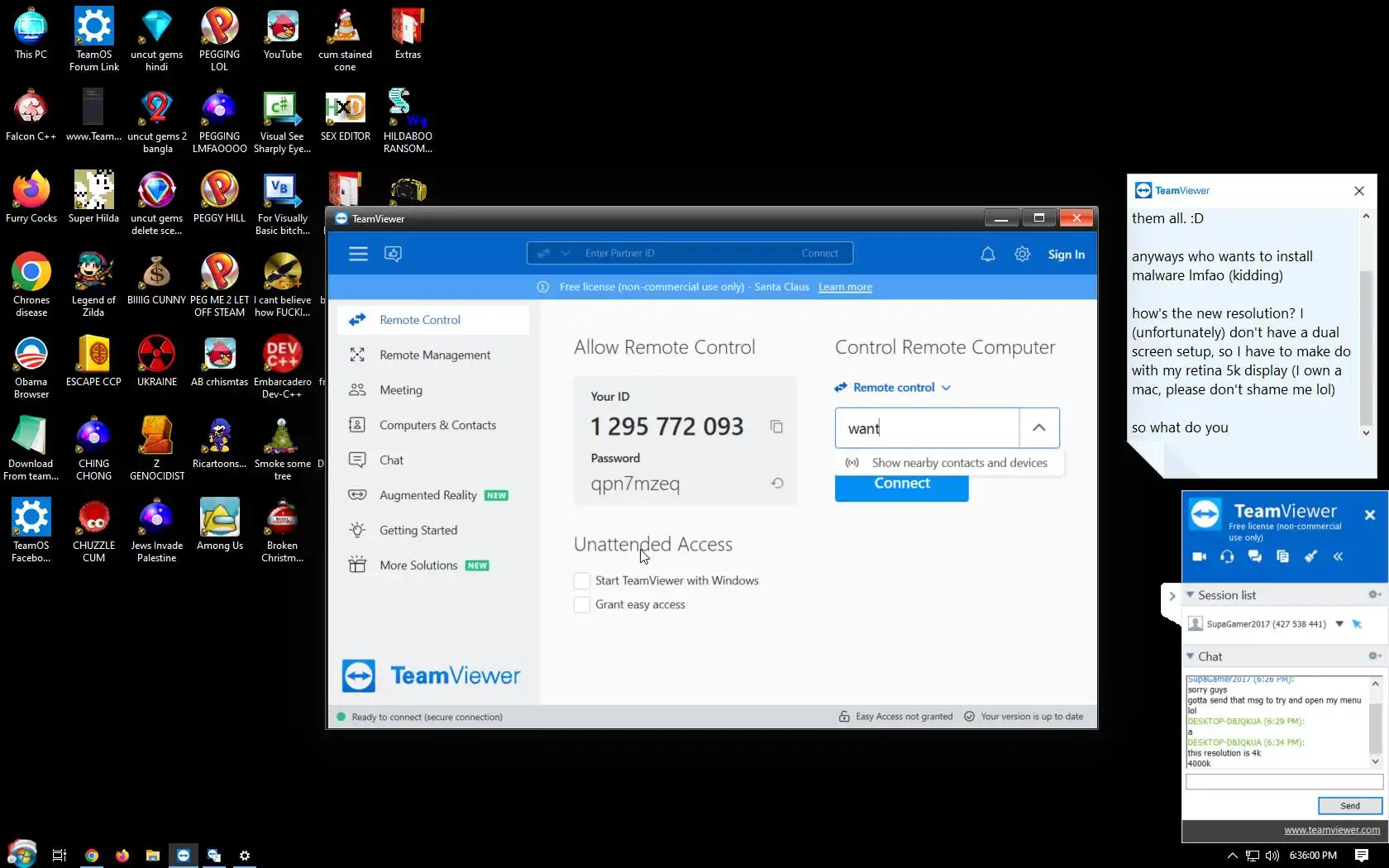Viewport: 1389px width, 868px height.
Task: Collapse the Session list section
Action: pyautogui.click(x=1190, y=595)
